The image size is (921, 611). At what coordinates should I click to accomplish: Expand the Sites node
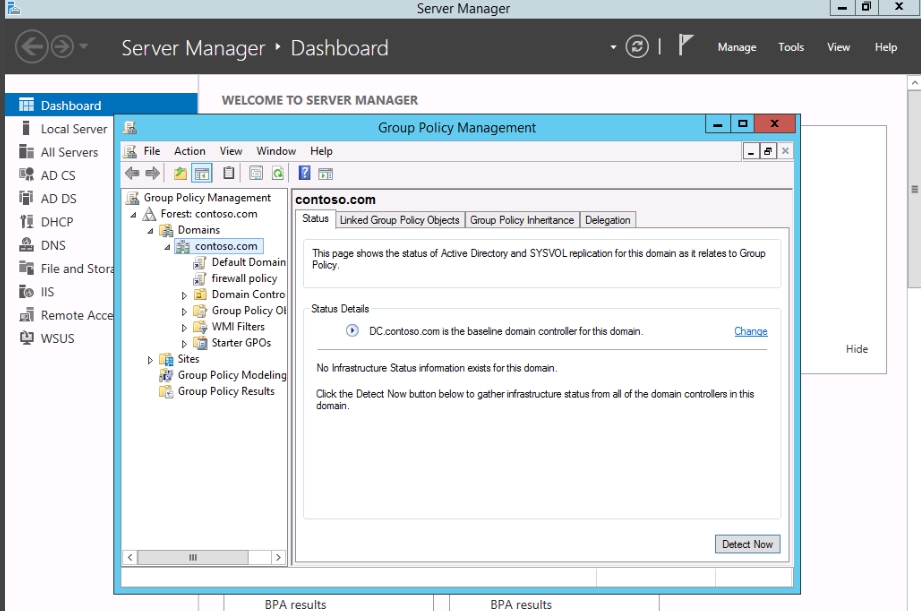[x=150, y=360]
